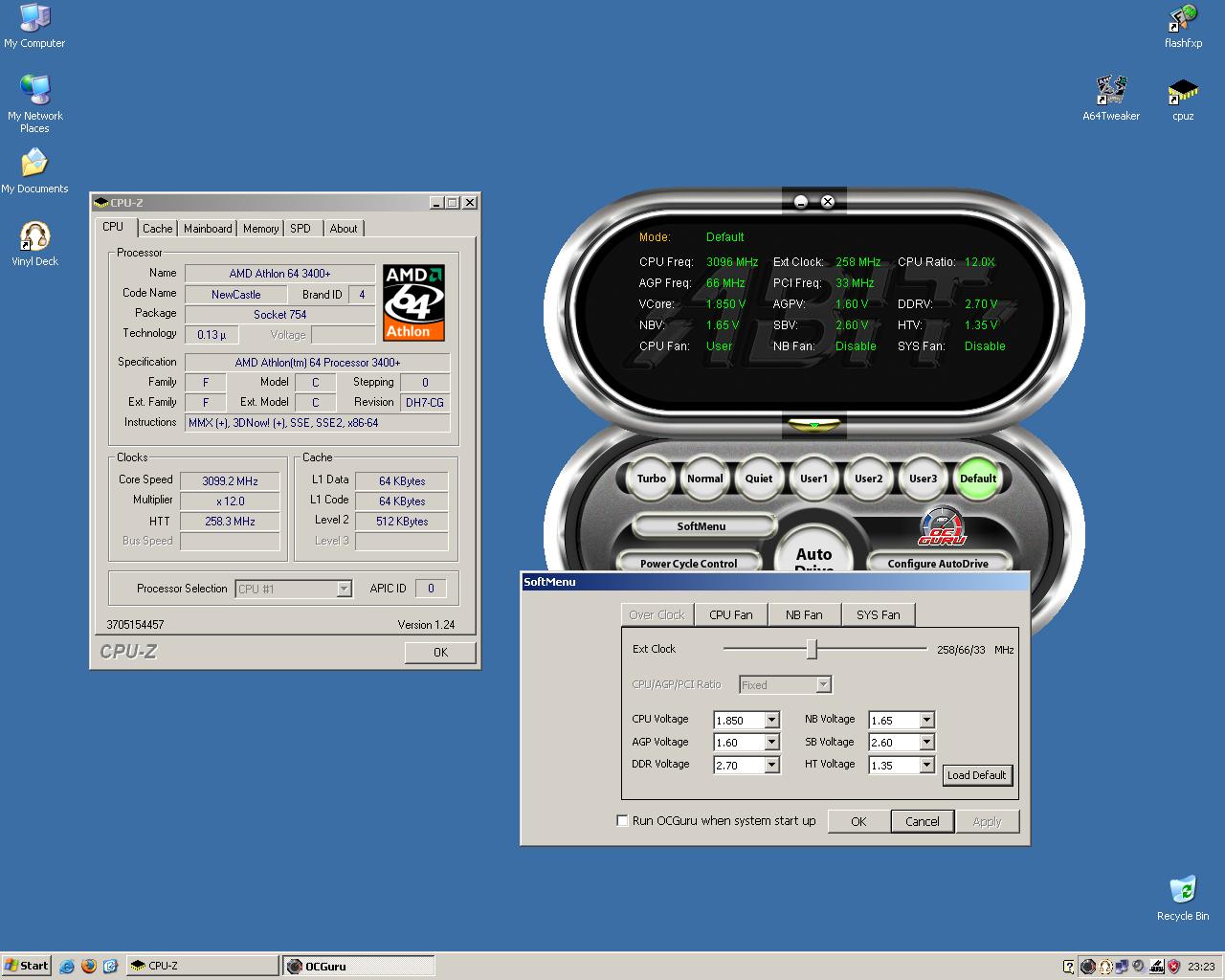The width and height of the screenshot is (1225, 980).
Task: Switch to the Cache tab in CPU-Z
Action: [158, 229]
